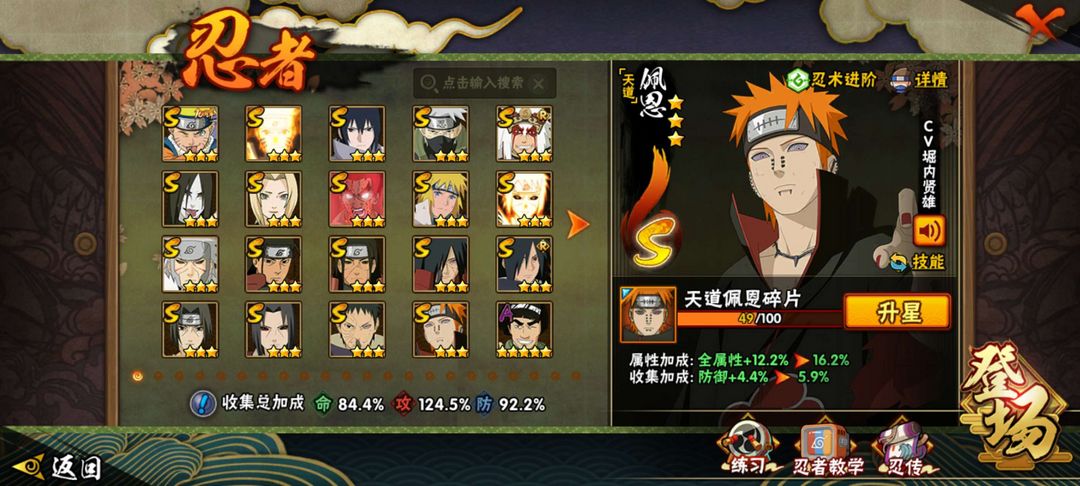Click the 天道佩恩碎片 fragment progress bar
Screen dimensions: 1080x486
tap(760, 318)
